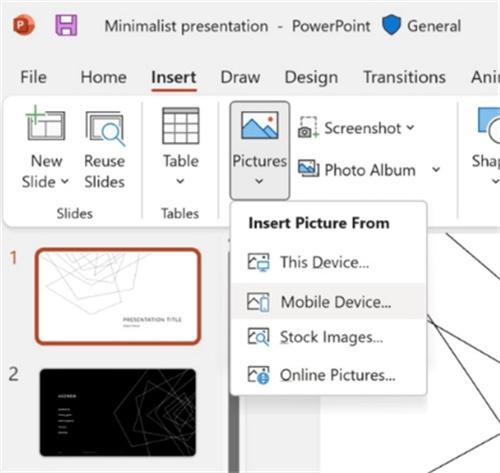Open the File menu
This screenshot has height=473, width=500.
coord(33,77)
